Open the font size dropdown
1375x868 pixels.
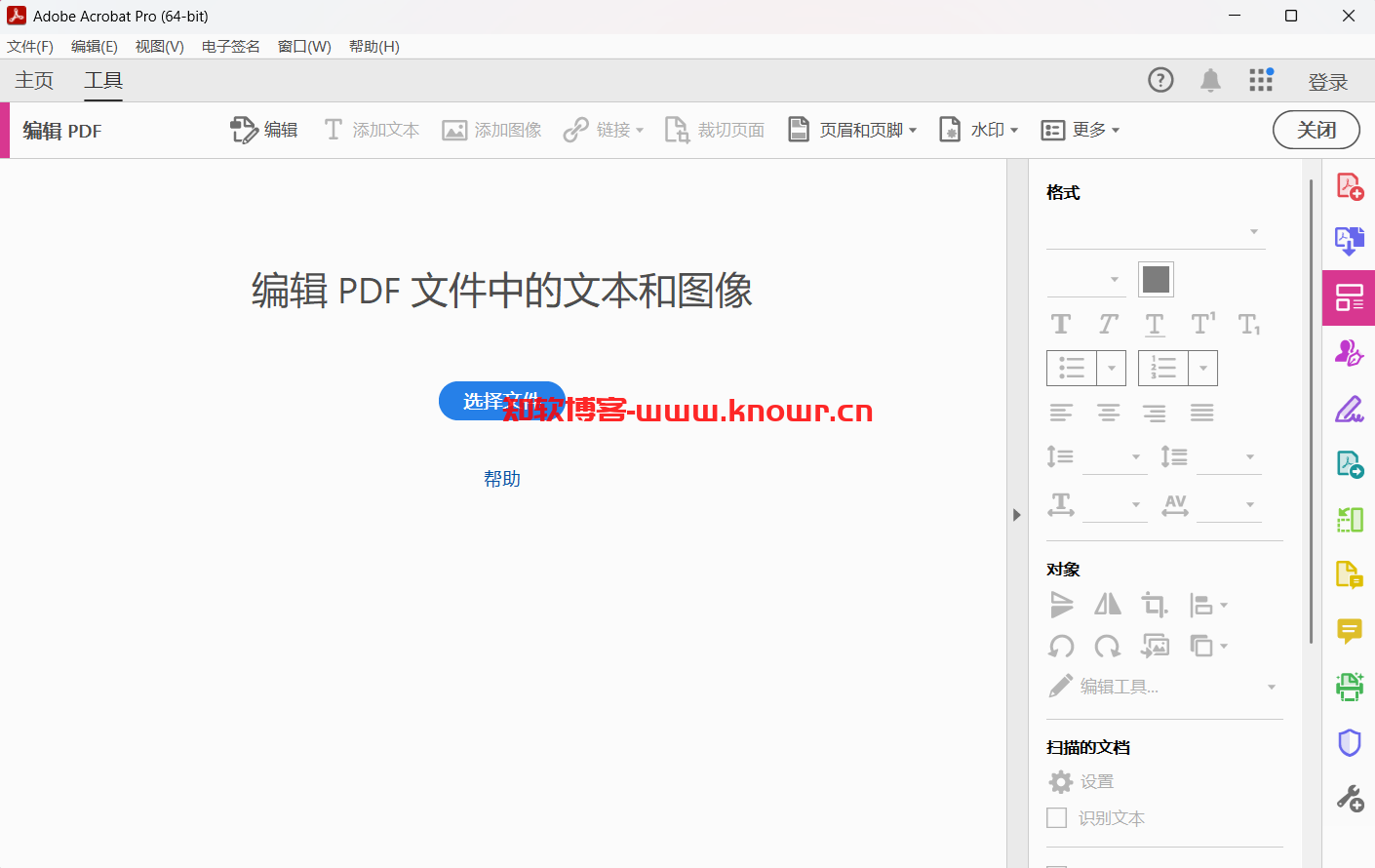[x=1085, y=280]
